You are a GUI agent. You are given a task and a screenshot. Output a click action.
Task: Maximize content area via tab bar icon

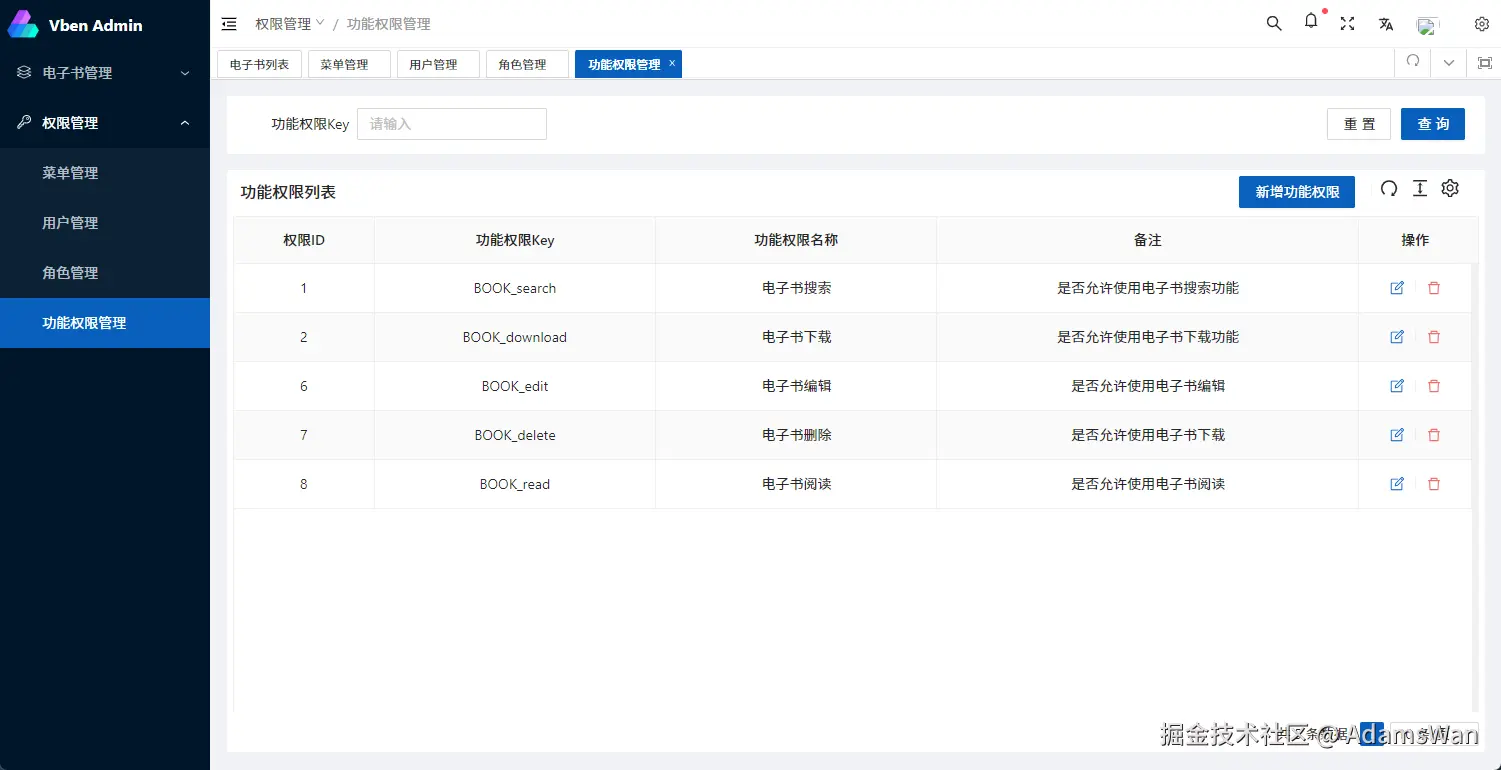1485,63
